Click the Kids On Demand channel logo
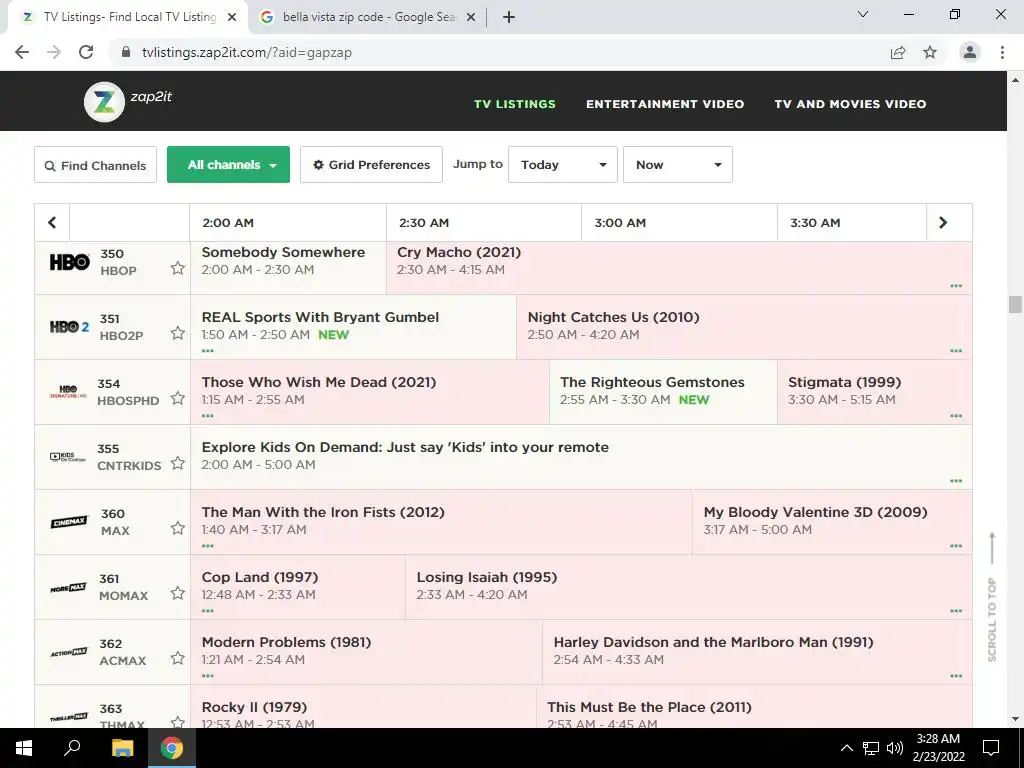 pyautogui.click(x=68, y=457)
